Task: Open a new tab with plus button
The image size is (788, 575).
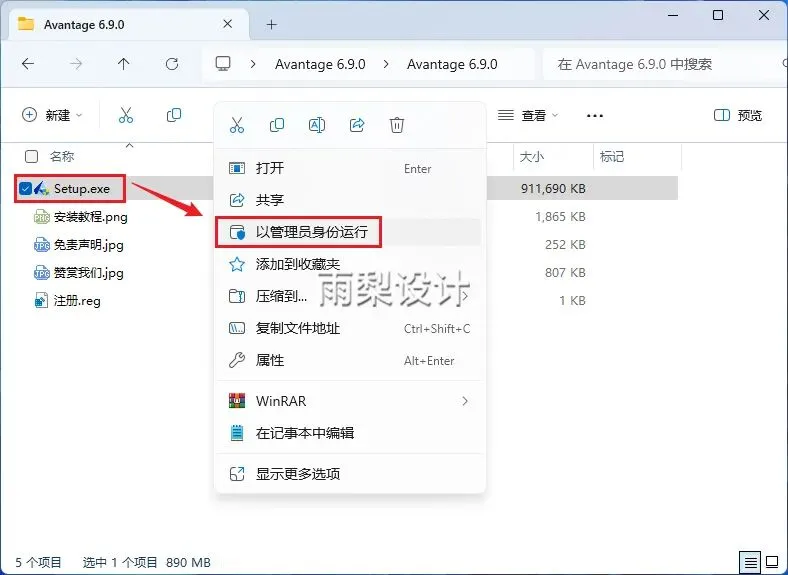Action: pos(271,24)
